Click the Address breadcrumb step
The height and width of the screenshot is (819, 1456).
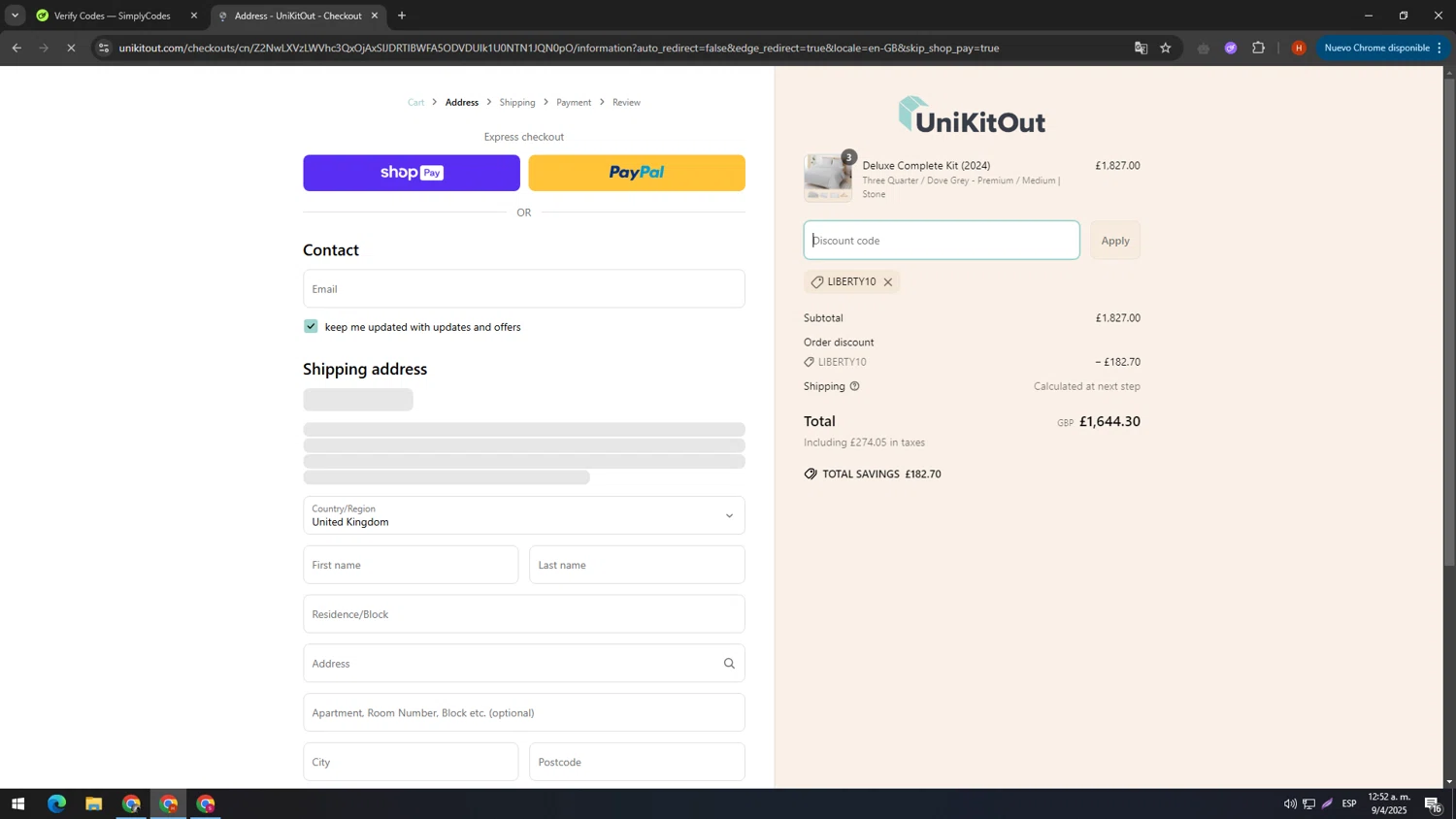pos(462,102)
